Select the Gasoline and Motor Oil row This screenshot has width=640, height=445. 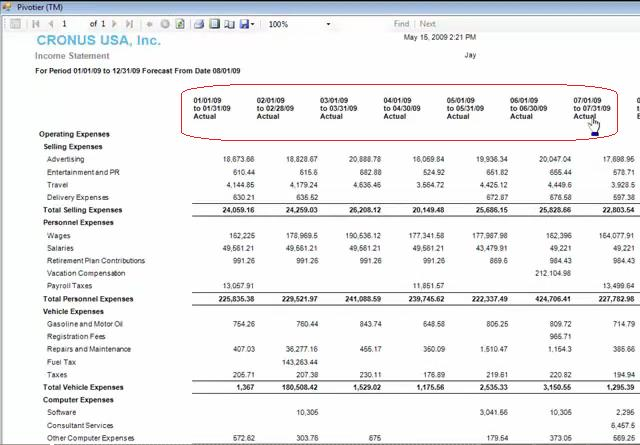85,324
